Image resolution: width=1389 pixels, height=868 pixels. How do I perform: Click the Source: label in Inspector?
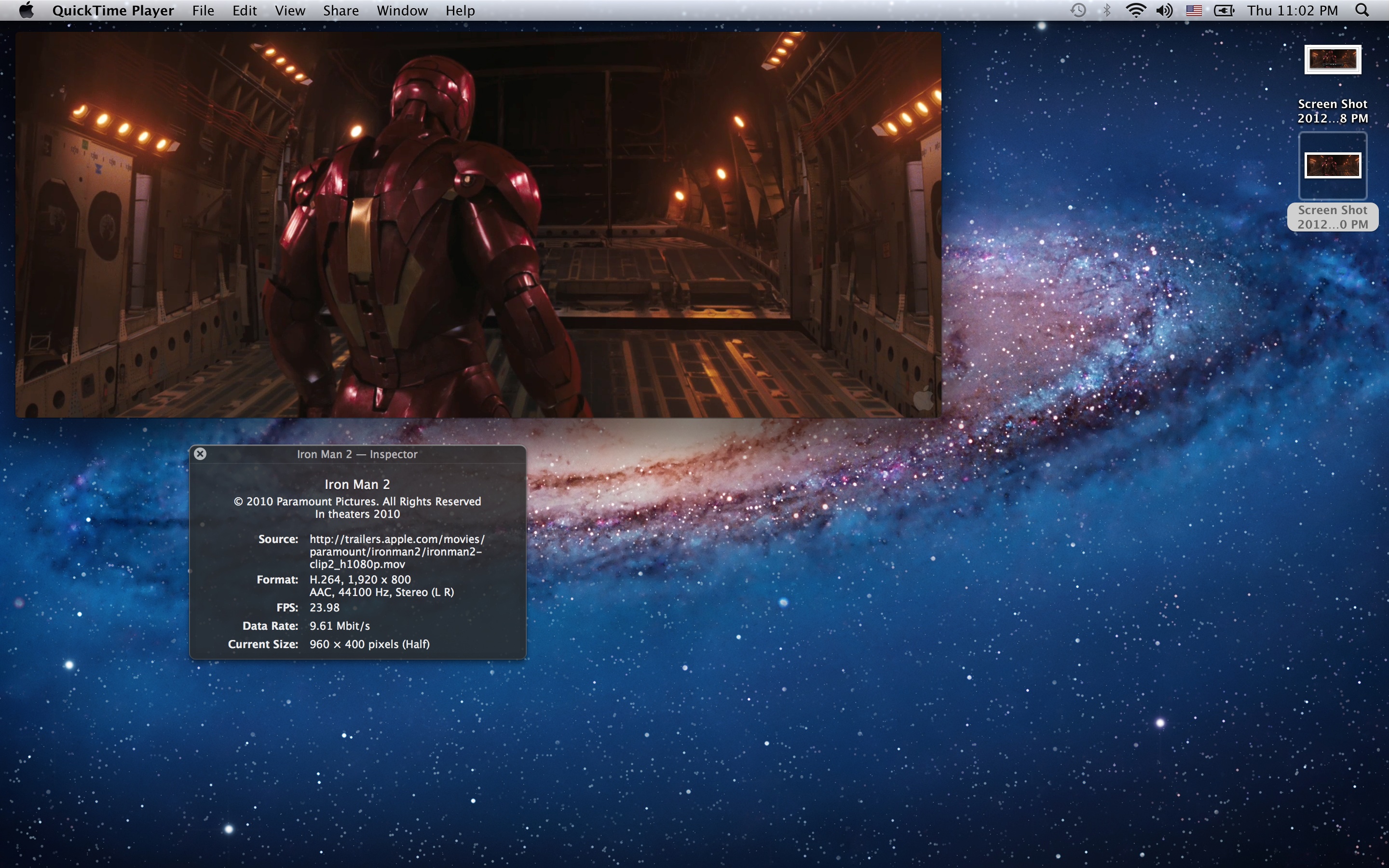tap(278, 539)
